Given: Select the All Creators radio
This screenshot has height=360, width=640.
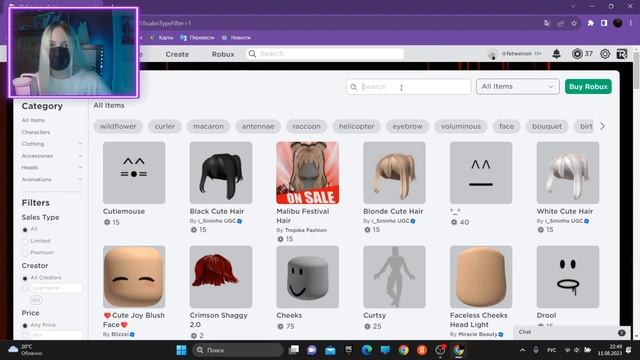Looking at the screenshot, I should coord(25,278).
